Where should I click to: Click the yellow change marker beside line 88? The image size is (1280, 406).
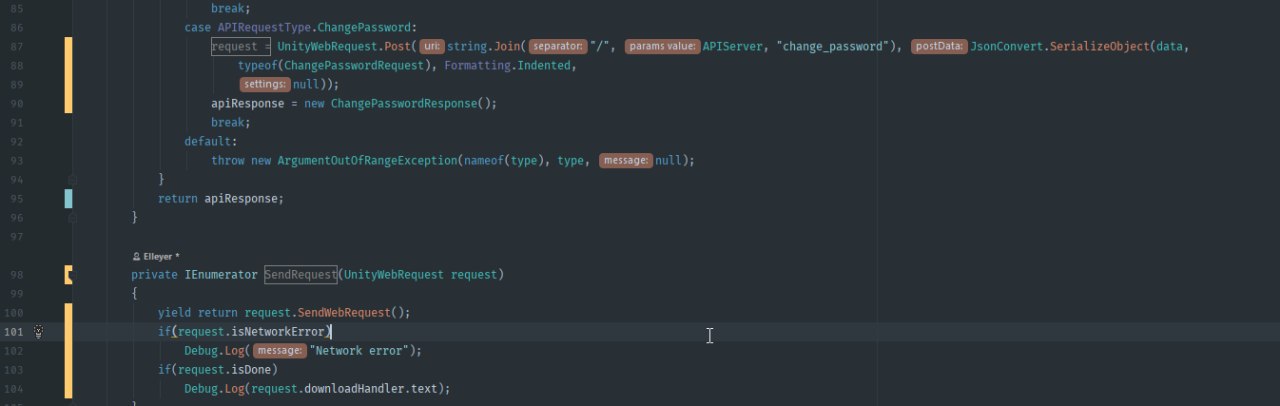pos(69,75)
